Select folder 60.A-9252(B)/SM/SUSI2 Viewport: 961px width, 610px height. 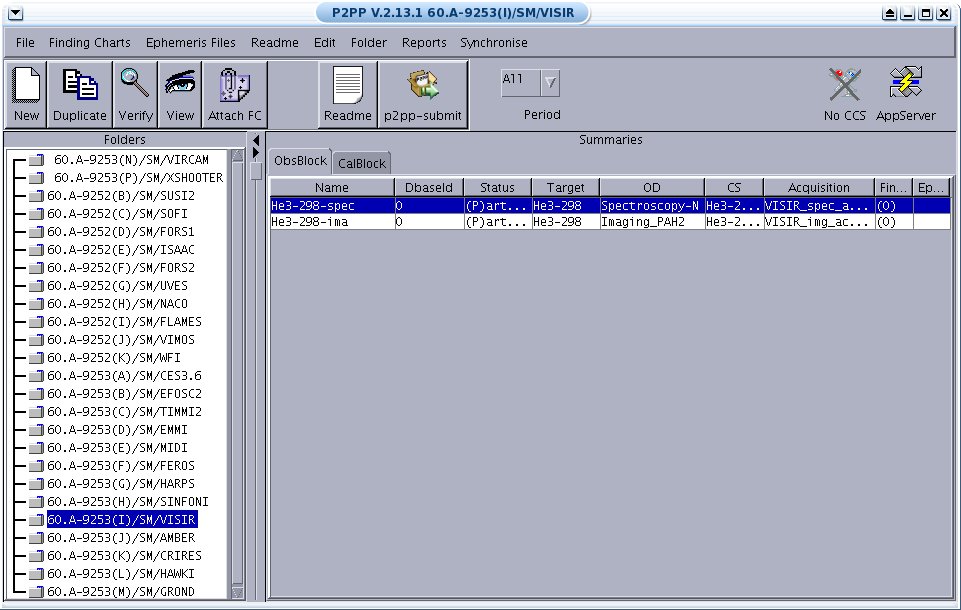tap(121, 196)
